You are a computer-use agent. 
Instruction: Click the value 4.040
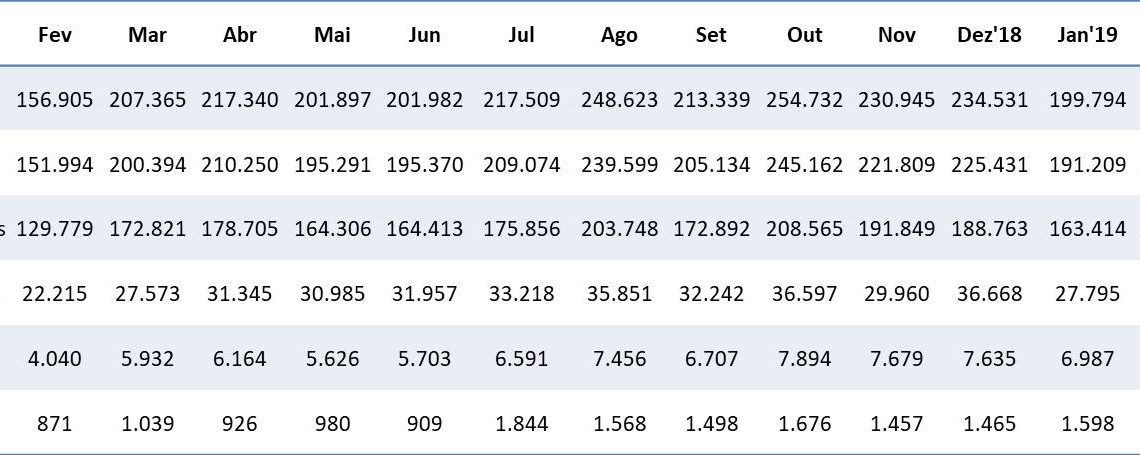55,359
